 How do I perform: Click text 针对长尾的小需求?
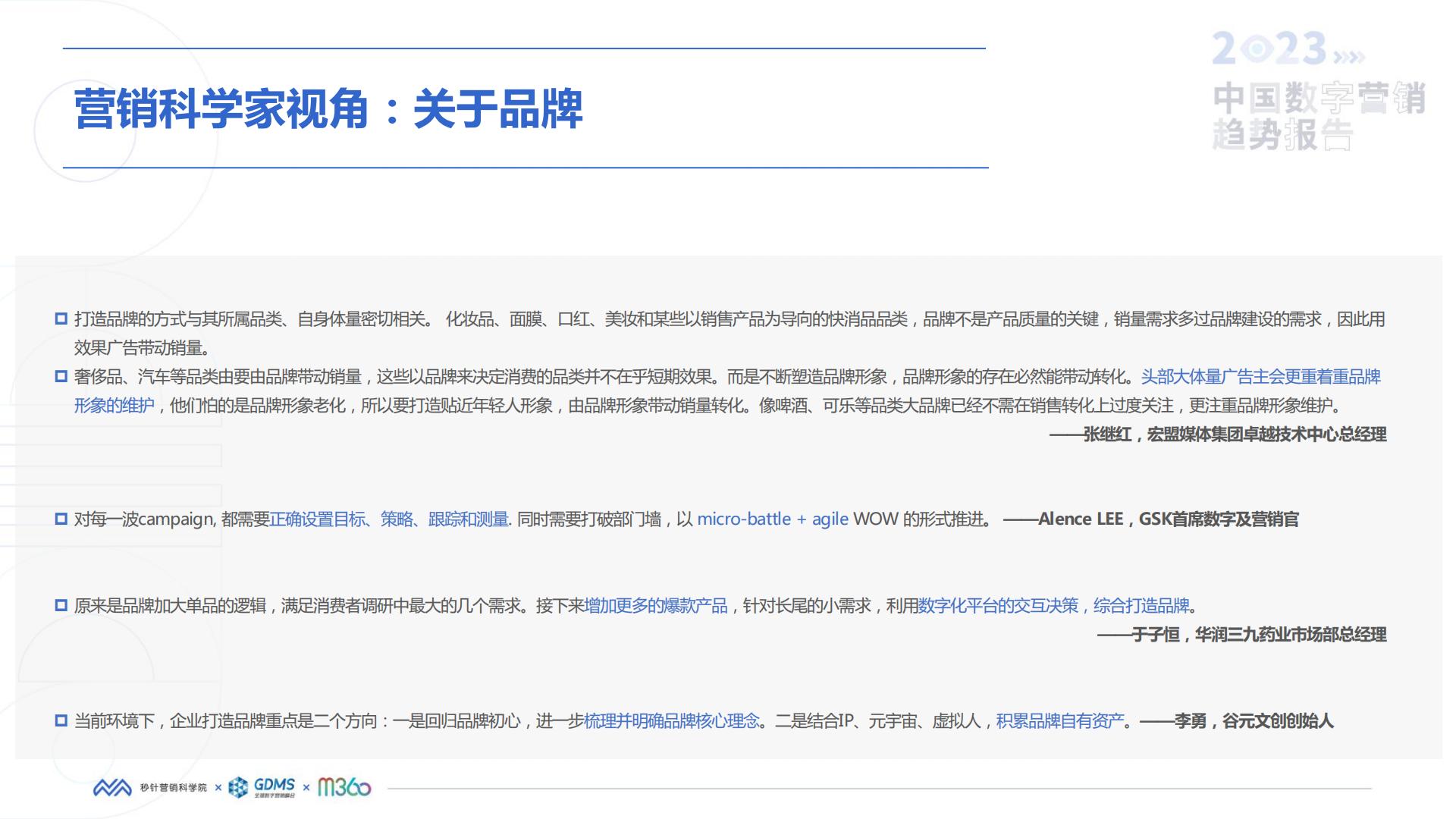coord(807,606)
